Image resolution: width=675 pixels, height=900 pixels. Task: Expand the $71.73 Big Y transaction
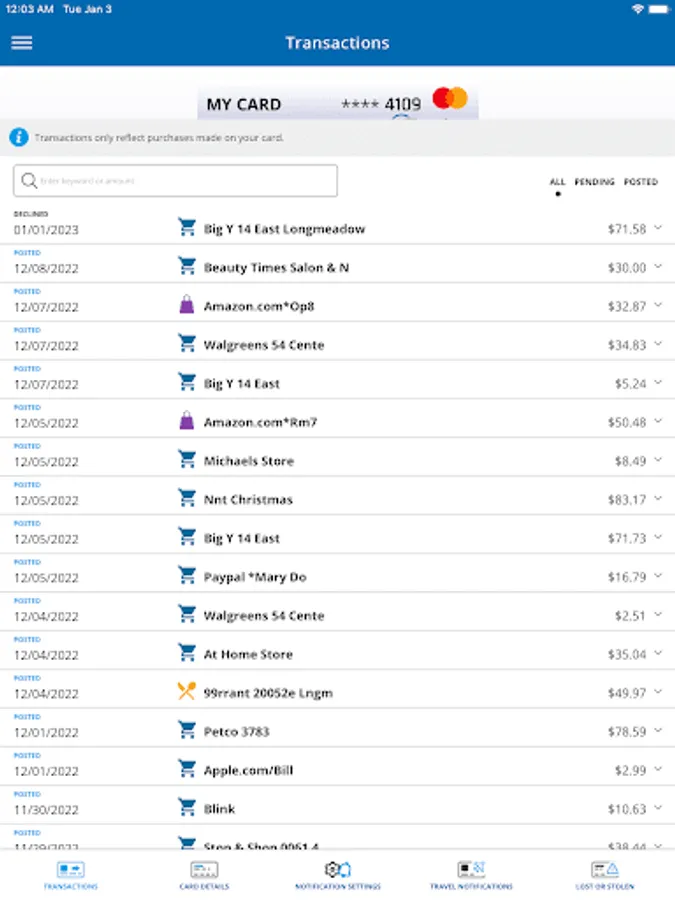click(658, 537)
